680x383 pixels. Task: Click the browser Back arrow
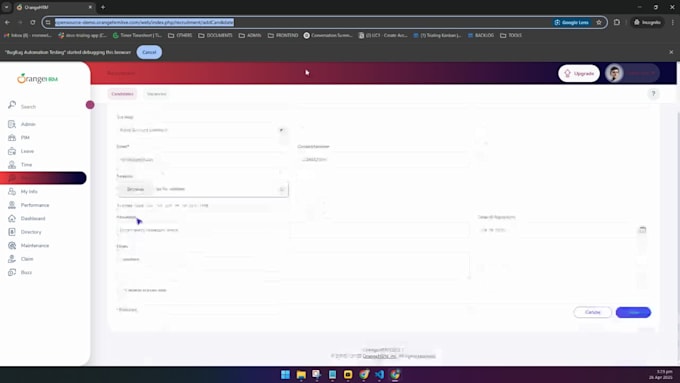pos(7,22)
